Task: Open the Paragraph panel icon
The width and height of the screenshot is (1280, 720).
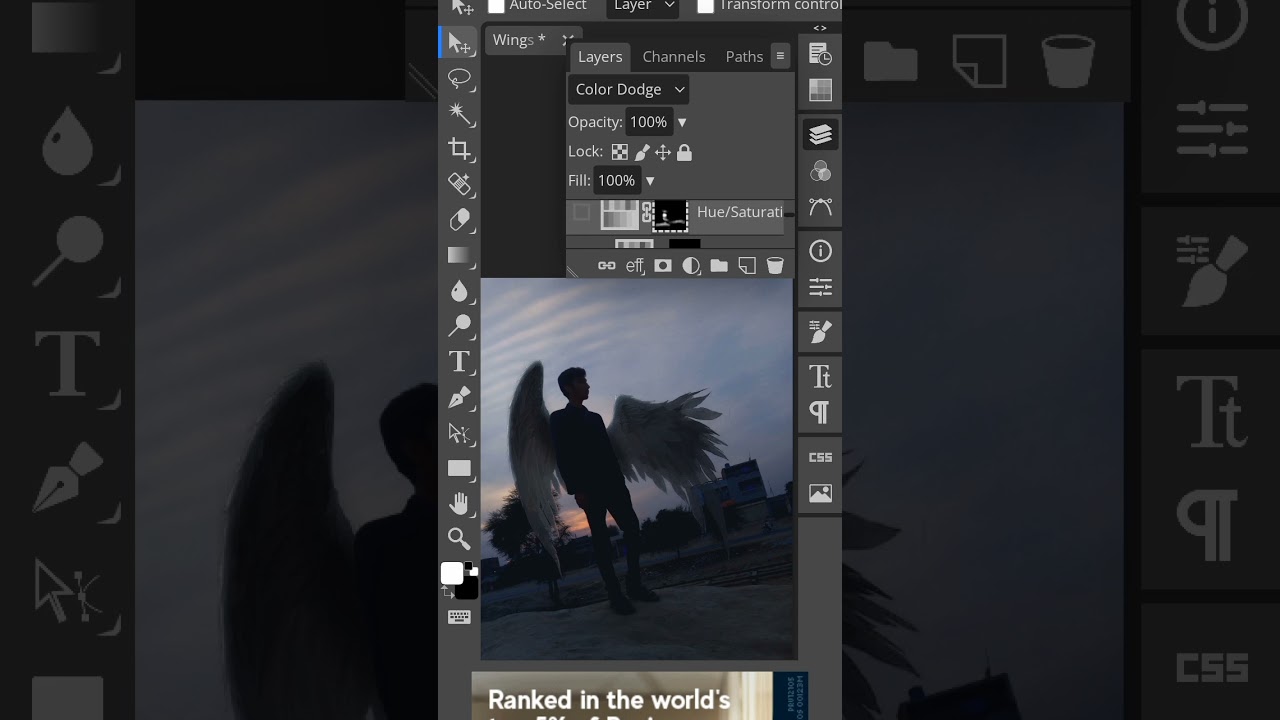Action: coord(820,412)
